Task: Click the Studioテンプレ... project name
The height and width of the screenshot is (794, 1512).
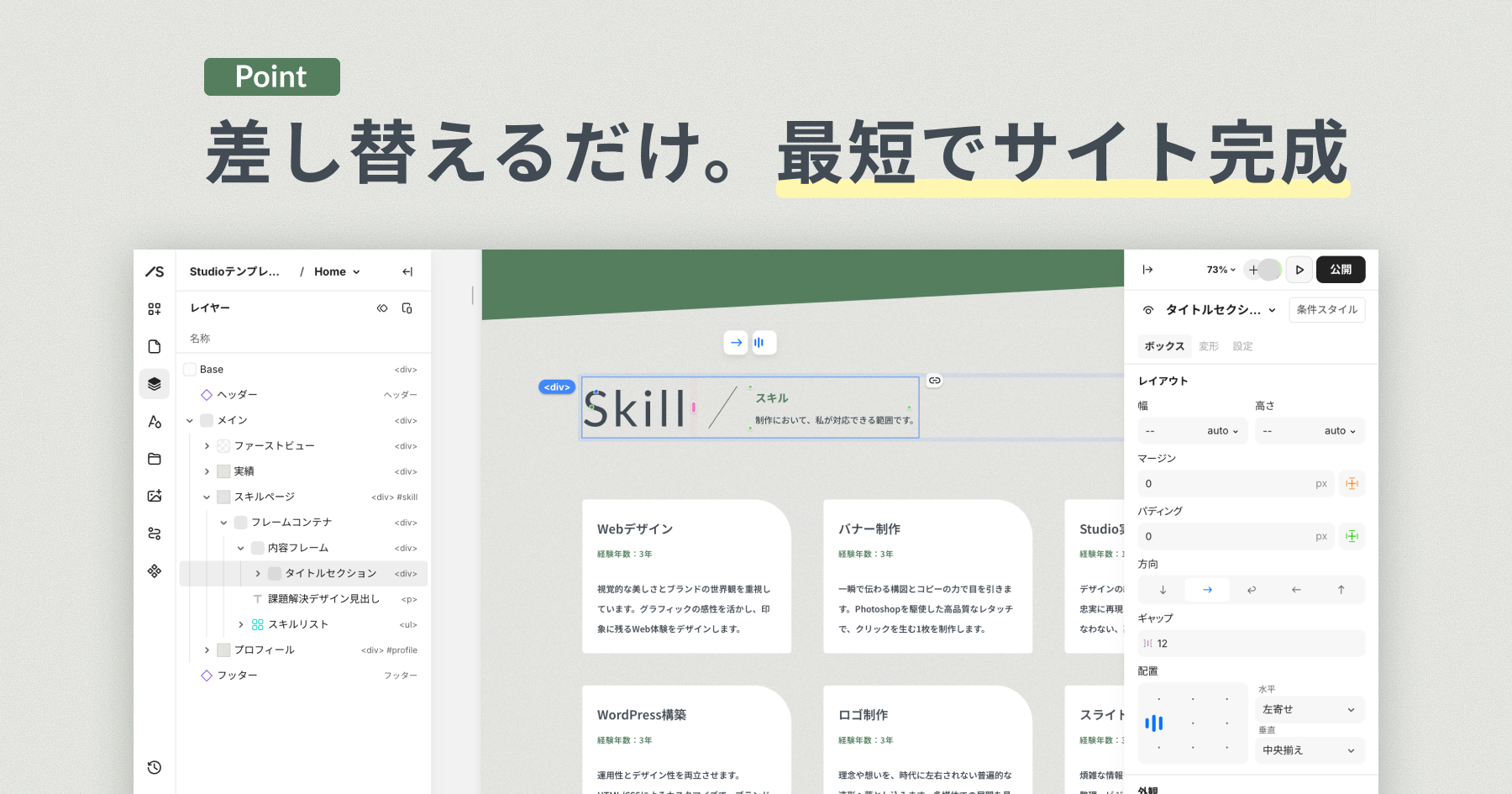Action: (x=234, y=271)
